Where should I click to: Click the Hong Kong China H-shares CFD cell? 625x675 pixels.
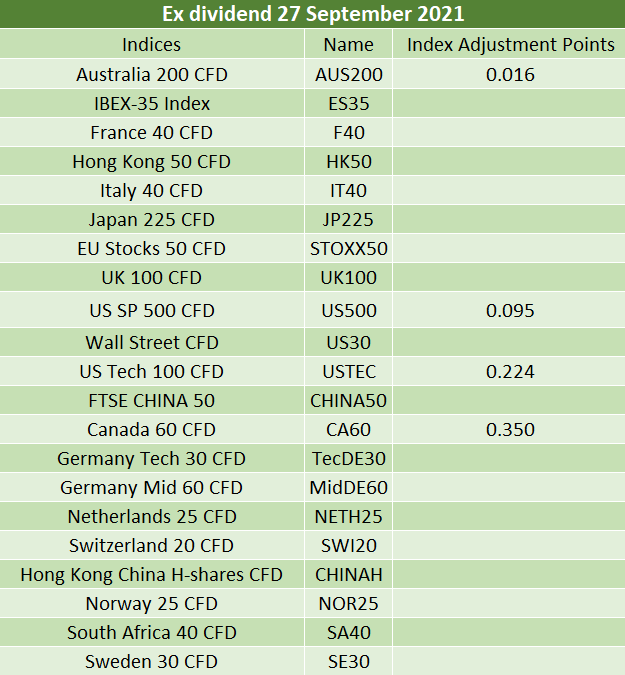[x=152, y=575]
